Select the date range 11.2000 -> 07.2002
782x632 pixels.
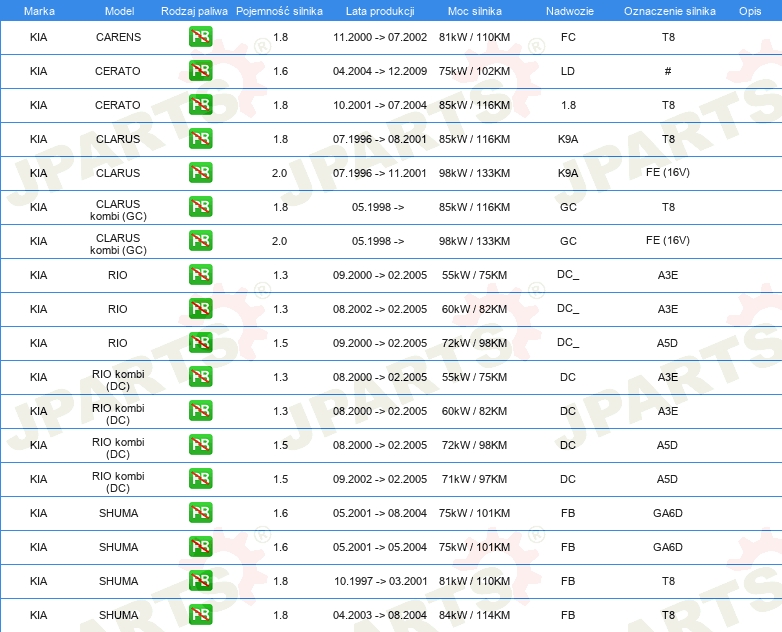coord(380,37)
